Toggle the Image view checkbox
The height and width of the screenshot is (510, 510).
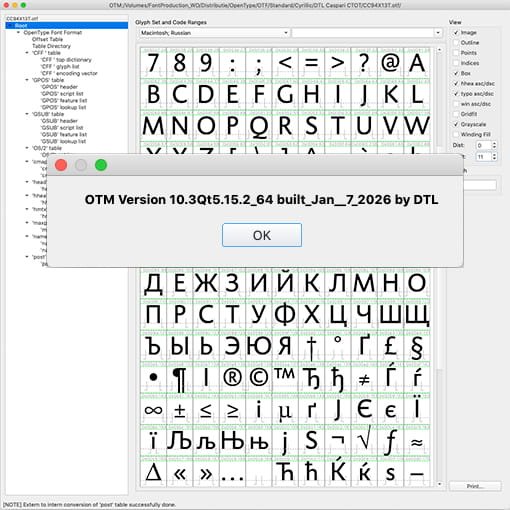[x=456, y=33]
